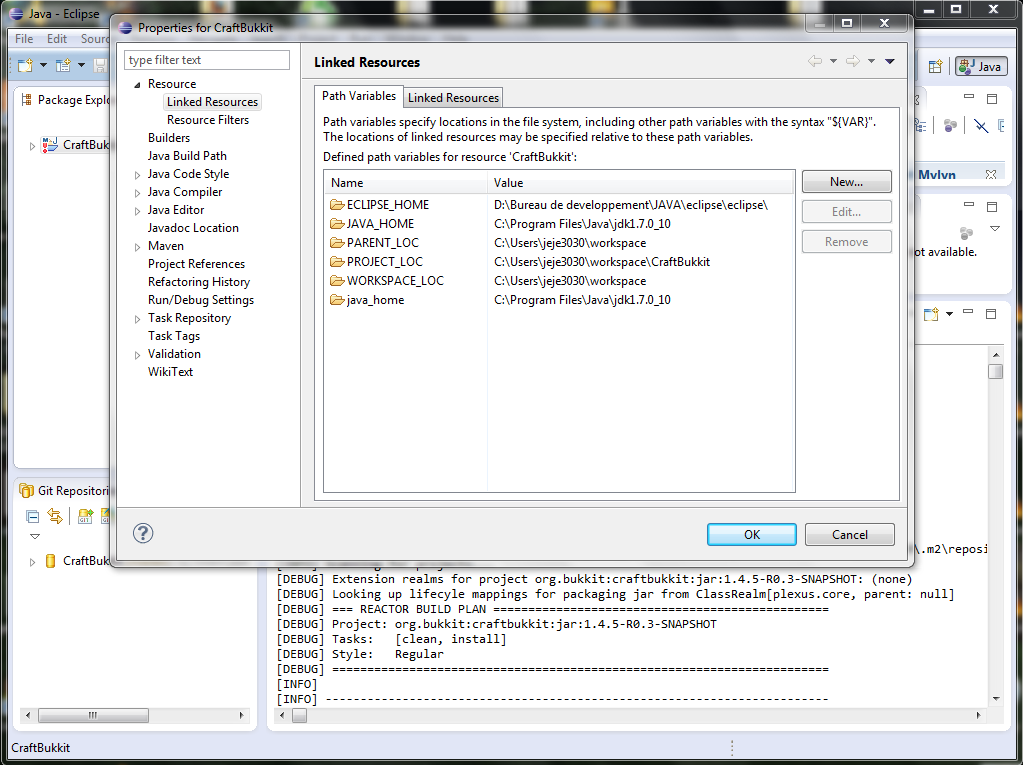Open the dialog's view menu dropdown arrow
Image resolution: width=1023 pixels, height=765 pixels.
pos(890,62)
